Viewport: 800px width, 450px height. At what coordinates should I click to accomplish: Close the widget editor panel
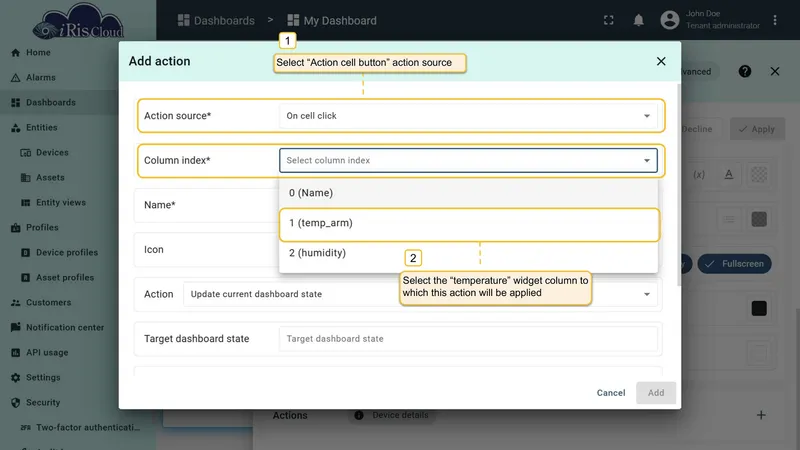[x=774, y=71]
